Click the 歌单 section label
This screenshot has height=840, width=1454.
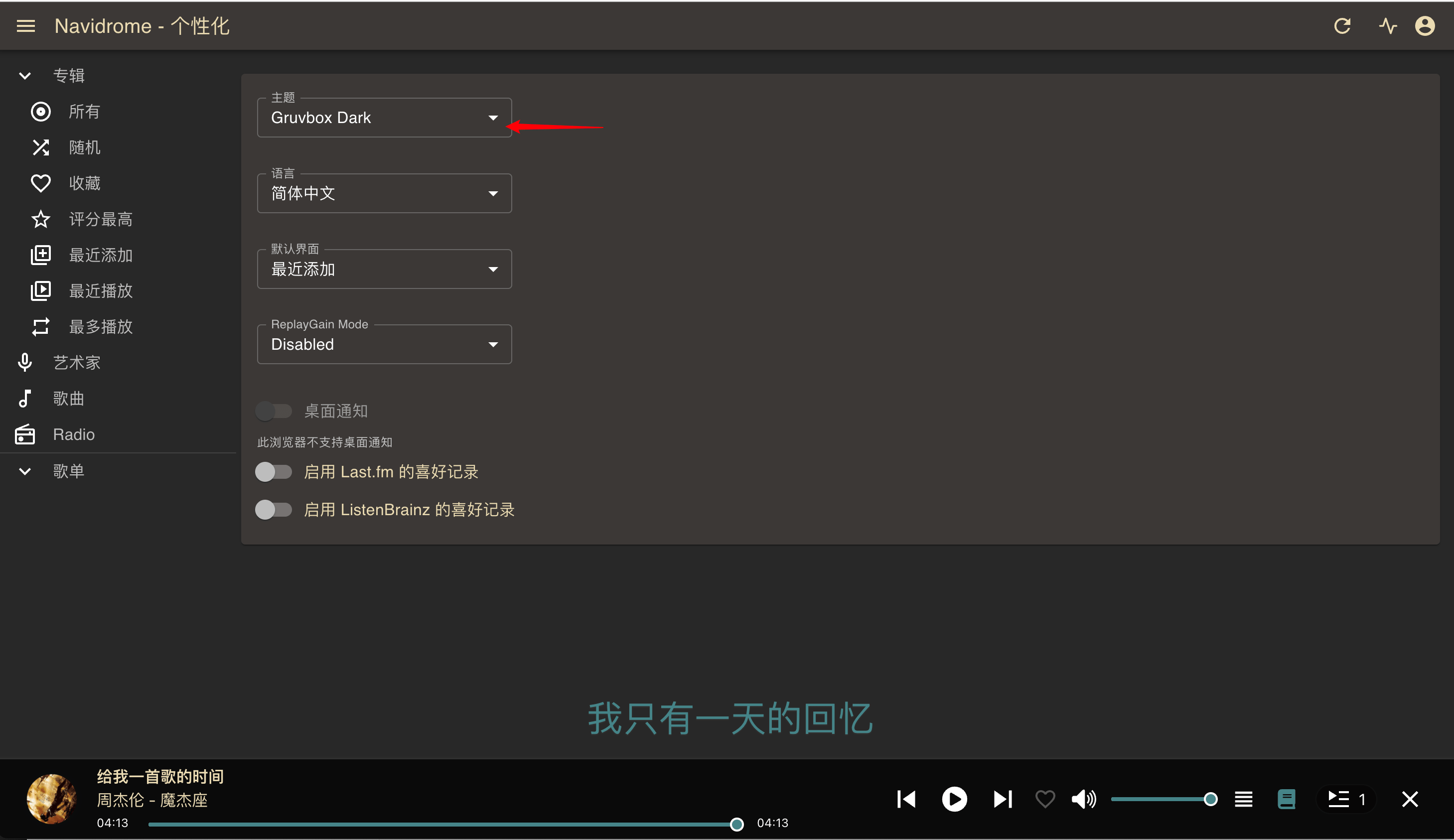click(69, 471)
